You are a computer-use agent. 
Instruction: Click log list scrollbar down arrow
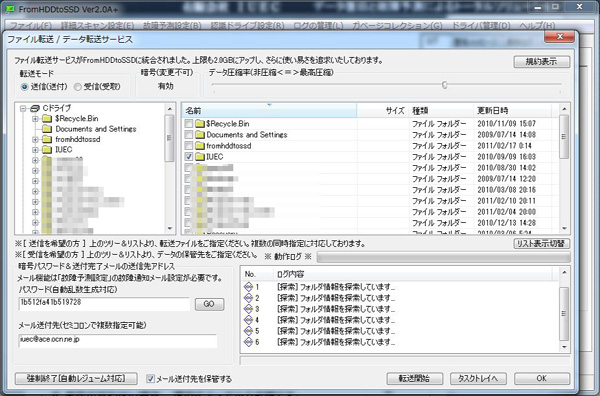564,347
